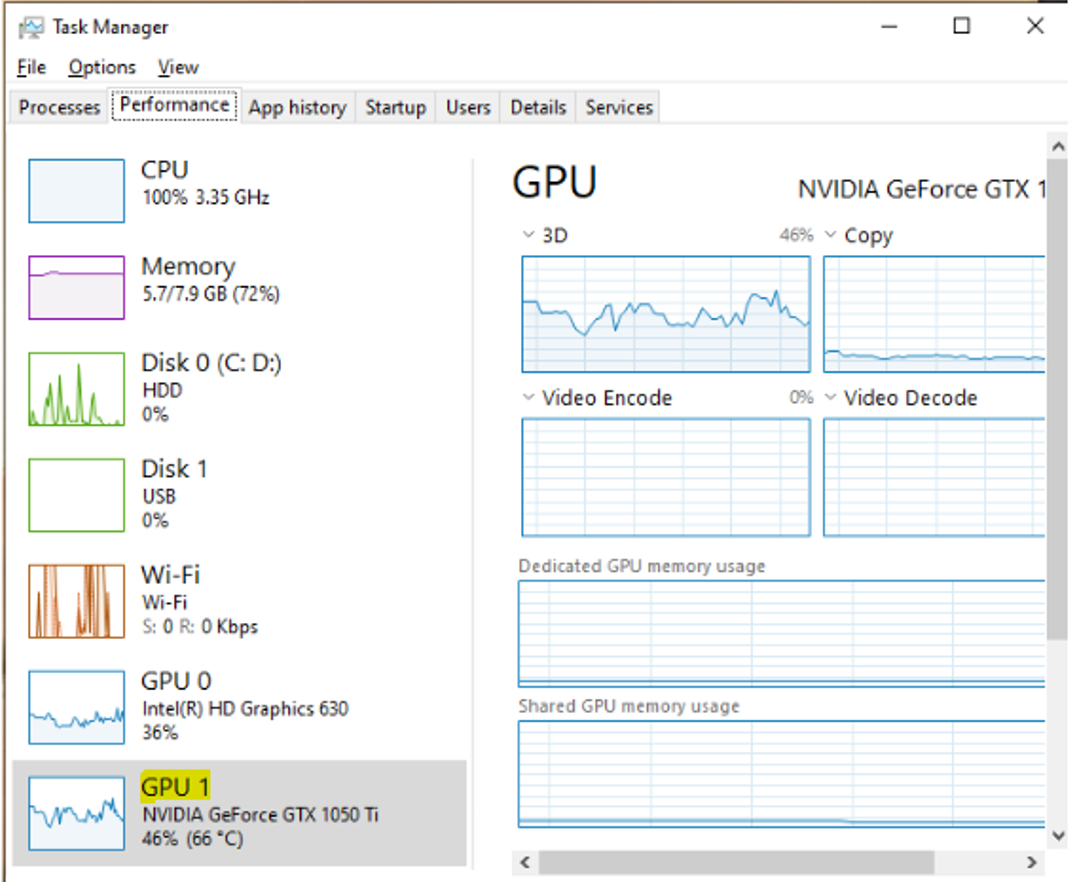Open the File menu
The width and height of the screenshot is (1074, 882).
pyautogui.click(x=32, y=67)
